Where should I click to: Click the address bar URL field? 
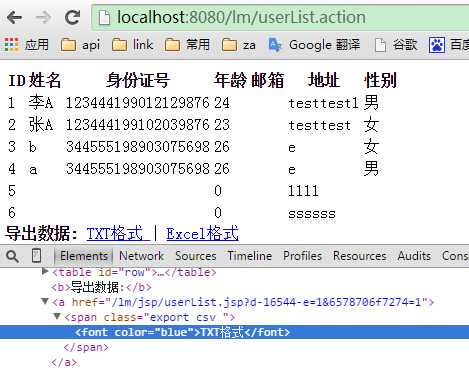280,17
